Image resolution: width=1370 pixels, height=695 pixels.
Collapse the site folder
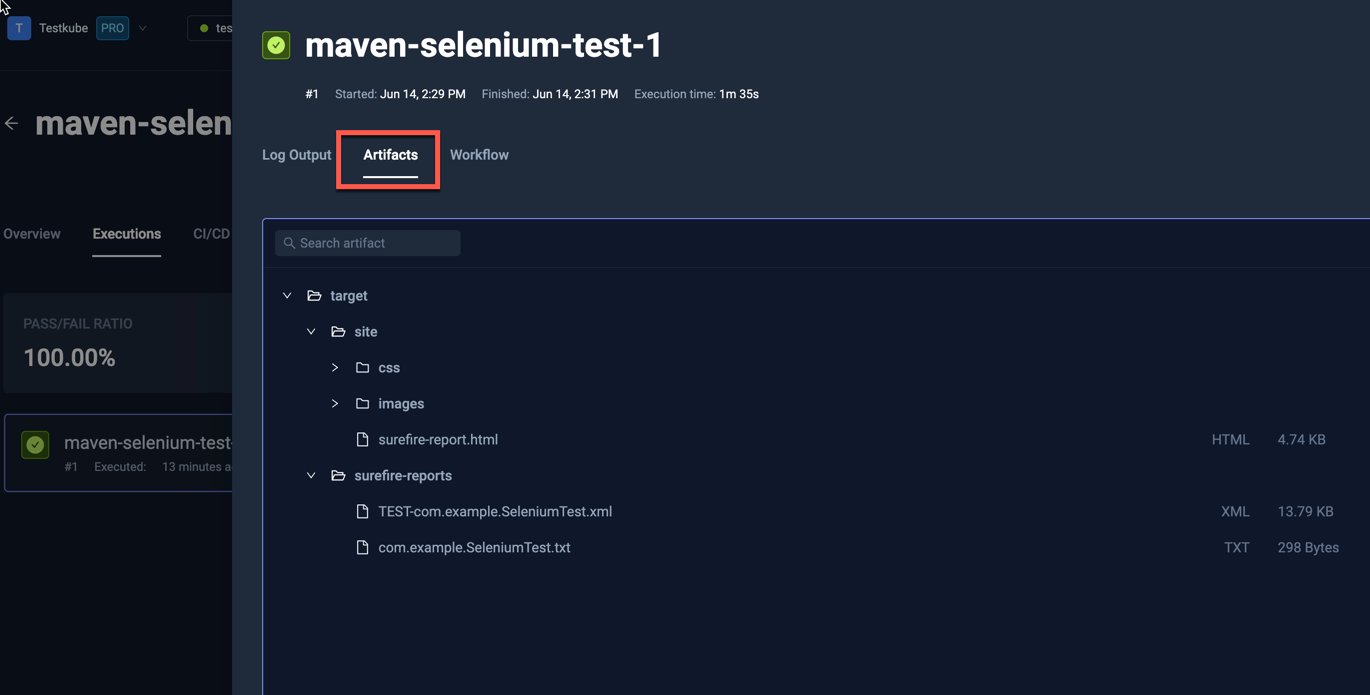click(x=311, y=331)
